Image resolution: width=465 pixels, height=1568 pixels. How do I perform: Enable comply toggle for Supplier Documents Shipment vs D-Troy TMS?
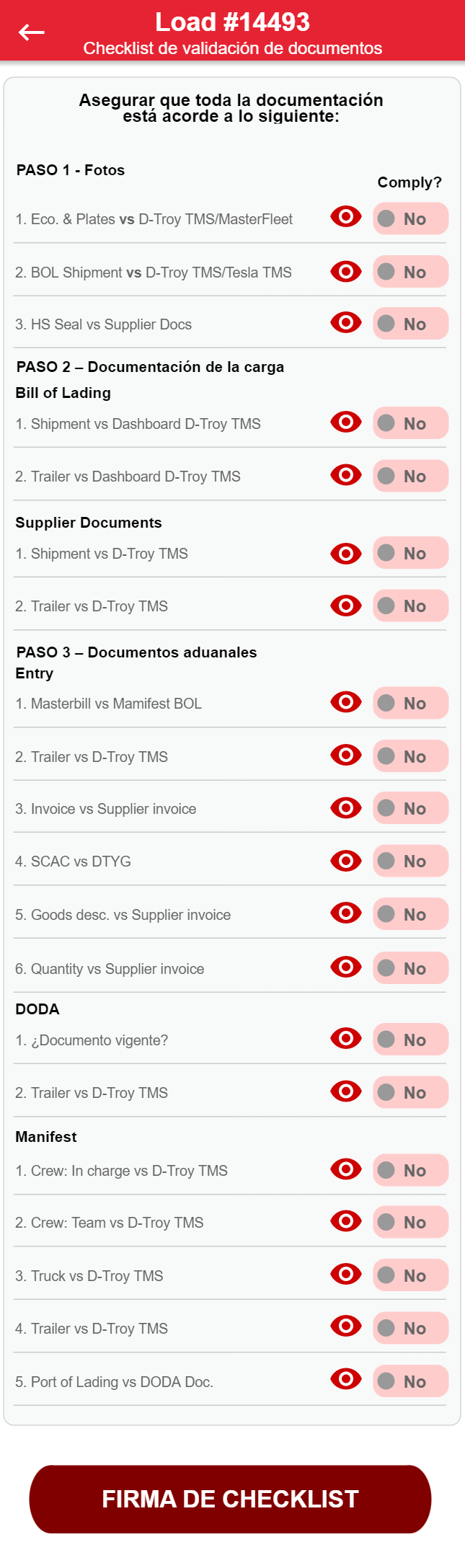pyautogui.click(x=410, y=553)
